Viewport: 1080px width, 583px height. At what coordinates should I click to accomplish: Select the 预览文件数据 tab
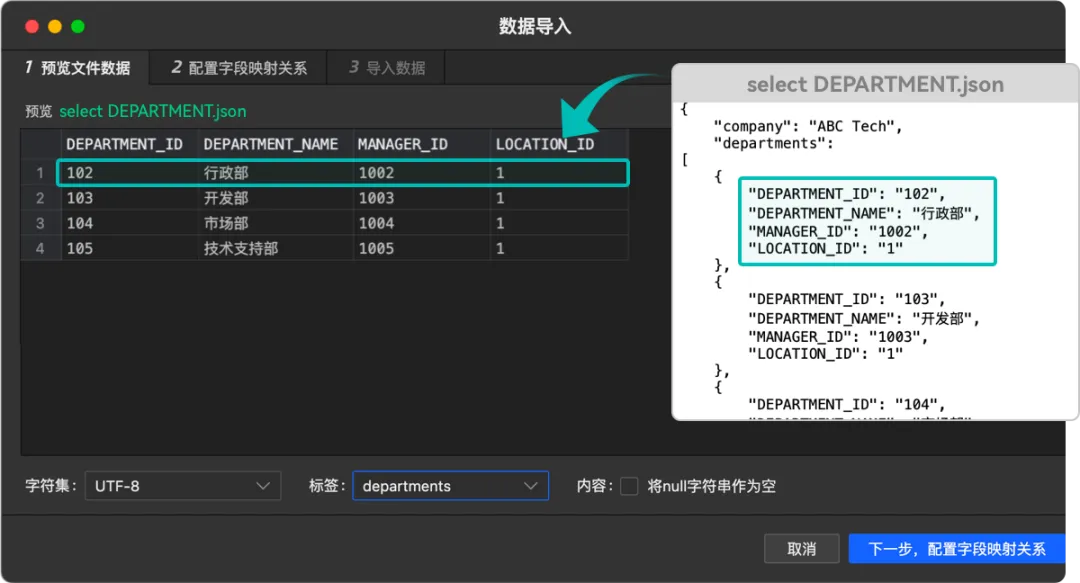click(80, 68)
